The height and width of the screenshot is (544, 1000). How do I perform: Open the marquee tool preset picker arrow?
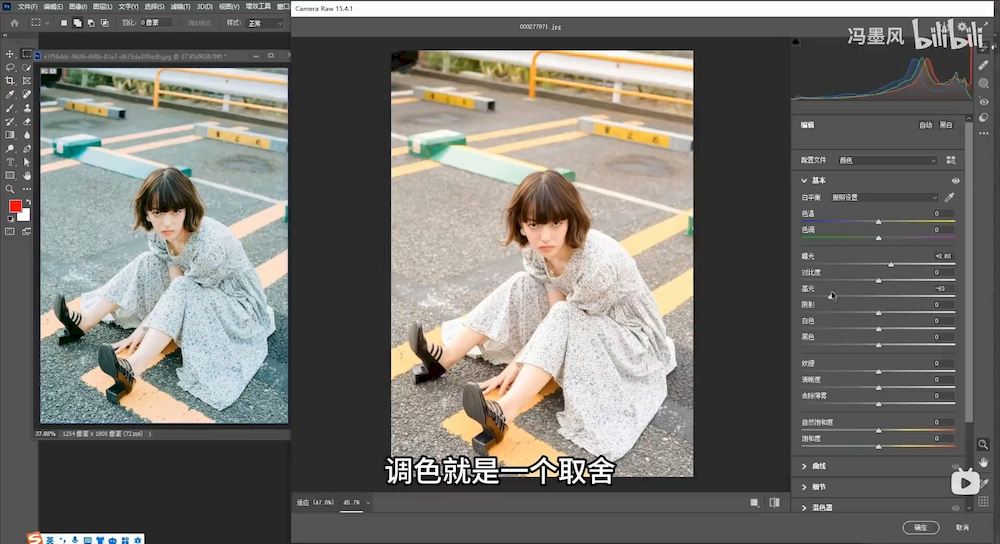click(x=47, y=23)
